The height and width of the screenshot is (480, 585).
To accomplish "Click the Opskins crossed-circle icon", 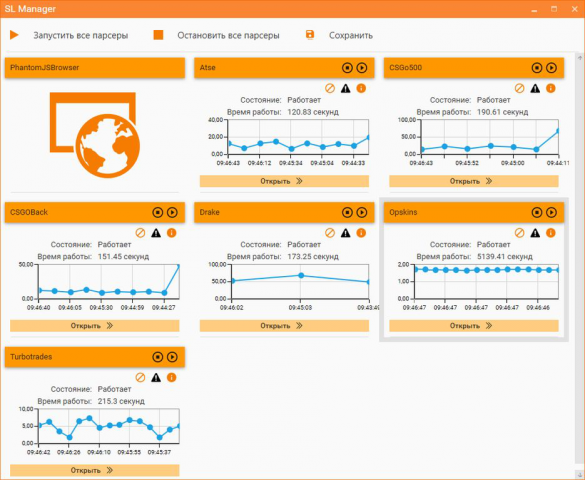I will pos(519,233).
